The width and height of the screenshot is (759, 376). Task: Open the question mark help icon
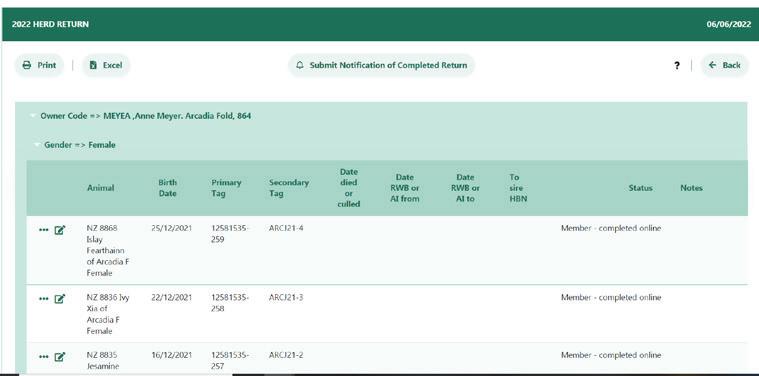click(677, 66)
